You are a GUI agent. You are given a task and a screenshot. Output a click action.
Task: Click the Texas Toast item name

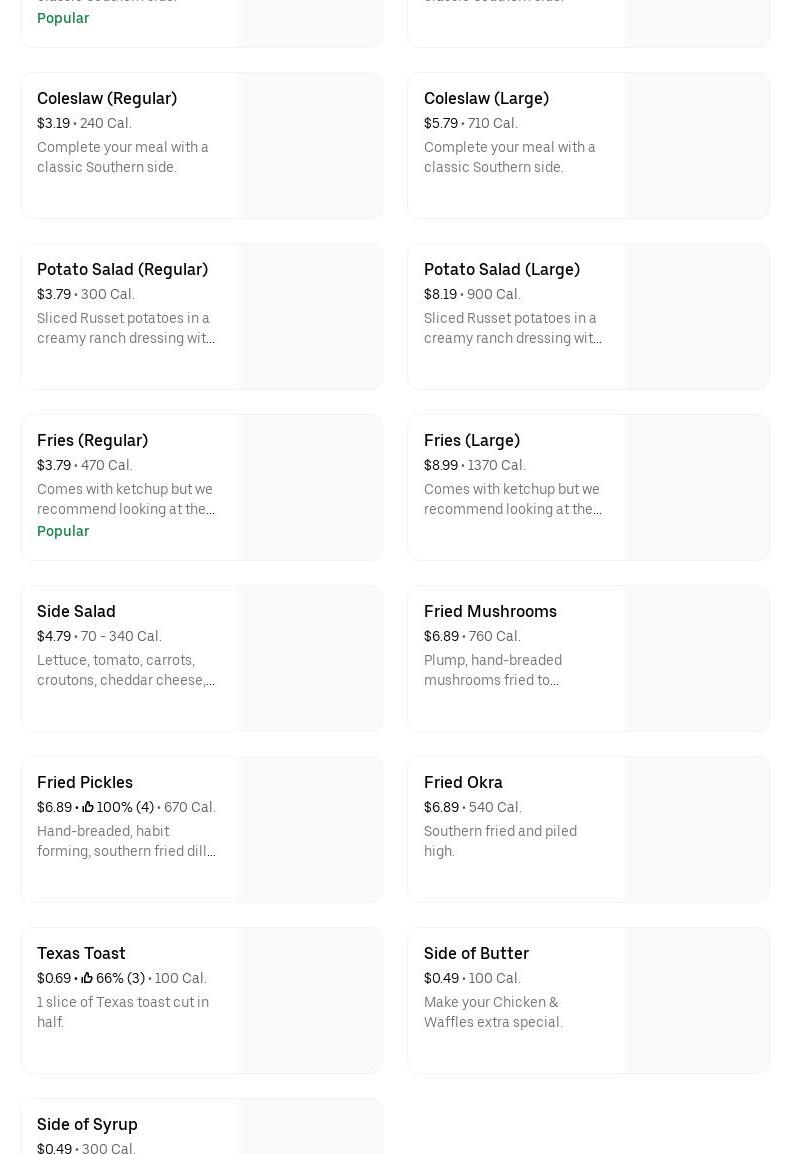[x=81, y=953]
